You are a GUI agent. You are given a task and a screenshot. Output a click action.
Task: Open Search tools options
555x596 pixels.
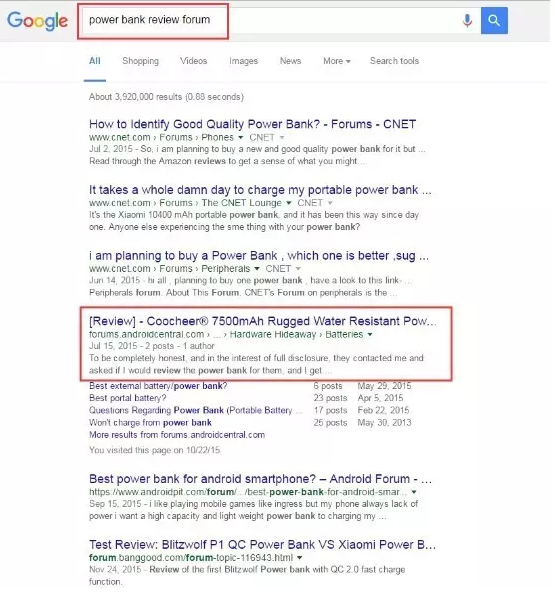(x=394, y=61)
